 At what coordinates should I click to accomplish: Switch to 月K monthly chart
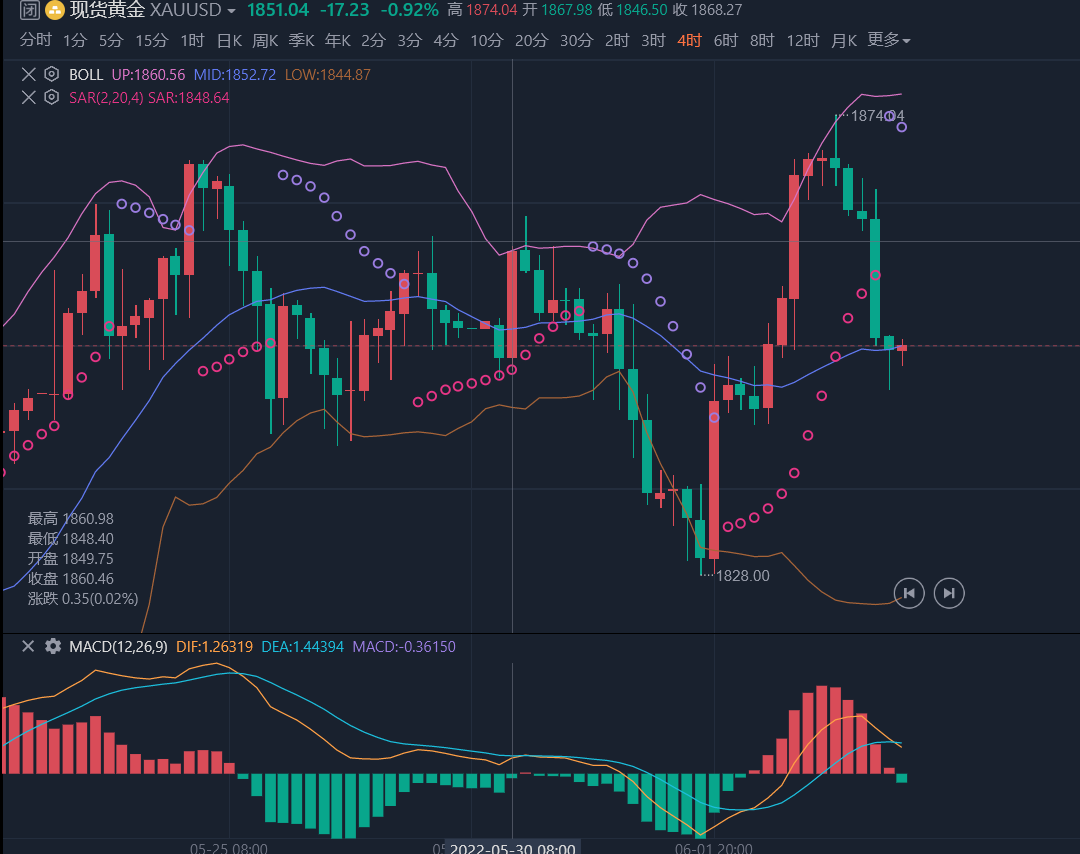pos(844,41)
